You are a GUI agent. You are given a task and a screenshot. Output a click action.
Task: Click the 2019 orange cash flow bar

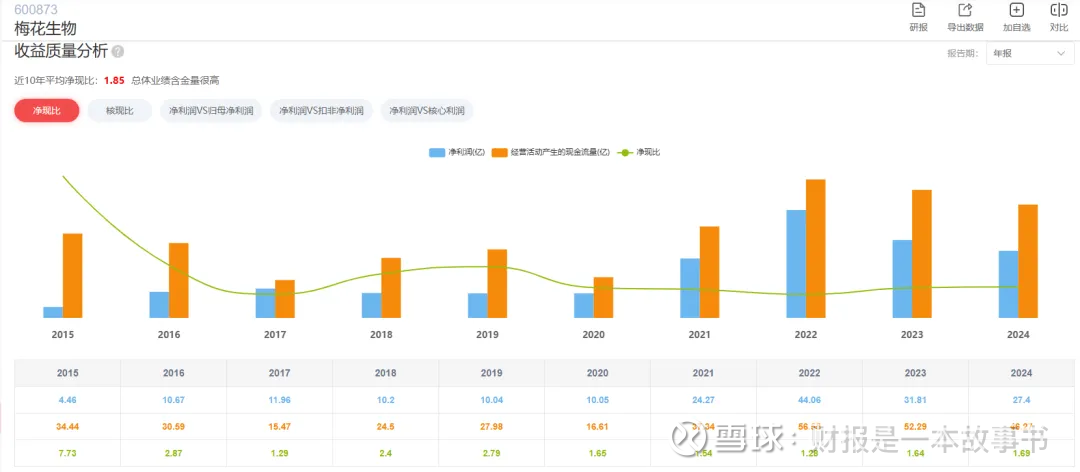point(497,283)
